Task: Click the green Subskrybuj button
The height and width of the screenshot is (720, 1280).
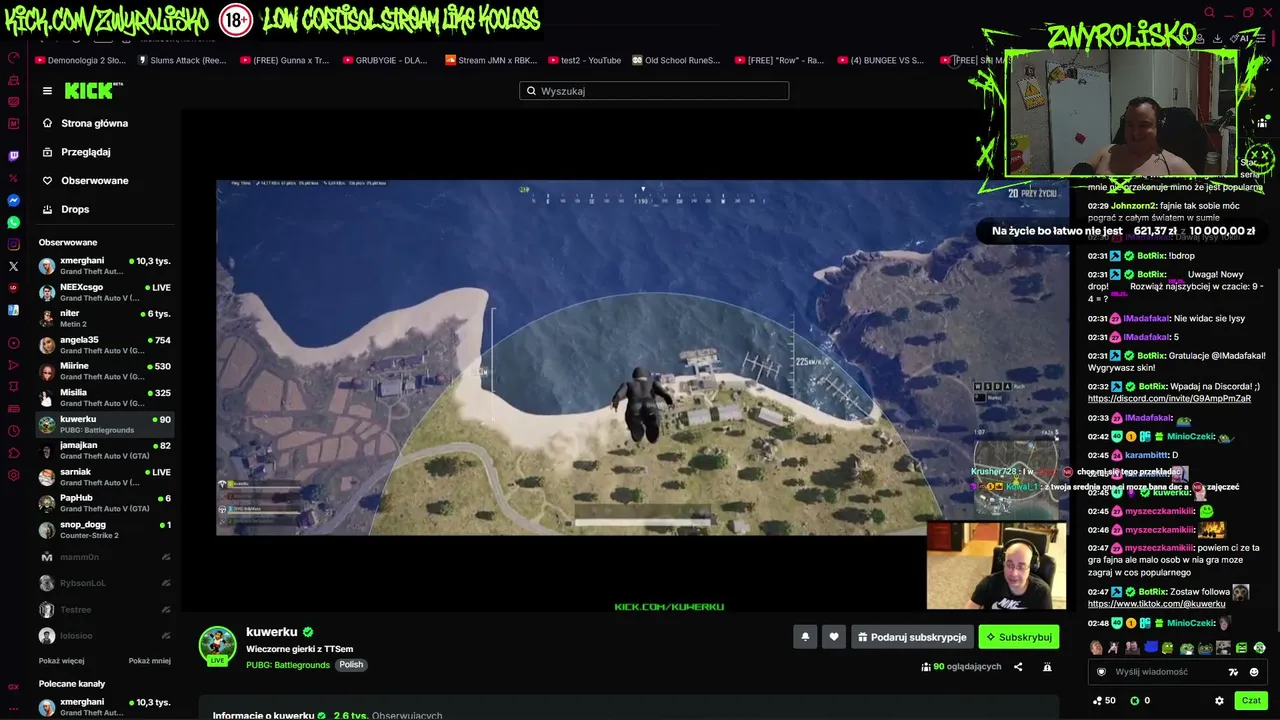Action: click(x=1018, y=637)
